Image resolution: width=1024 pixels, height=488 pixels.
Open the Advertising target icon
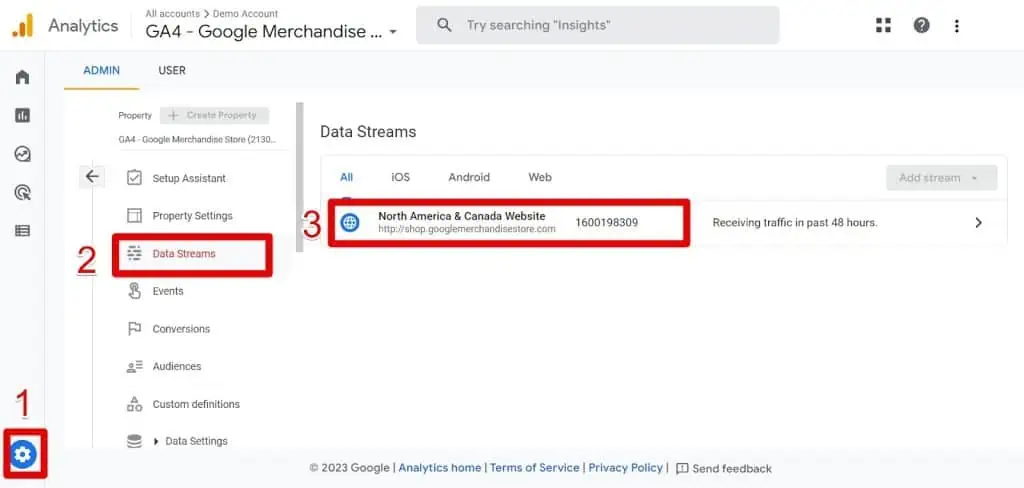22,193
